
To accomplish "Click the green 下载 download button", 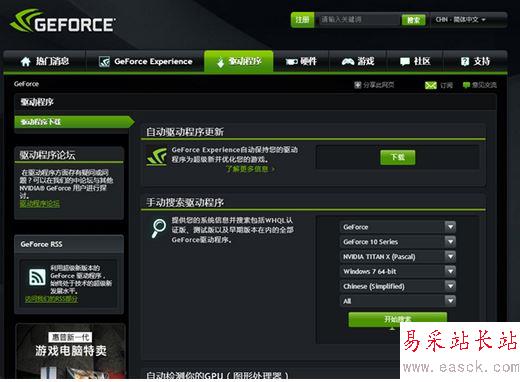I will click(x=398, y=157).
